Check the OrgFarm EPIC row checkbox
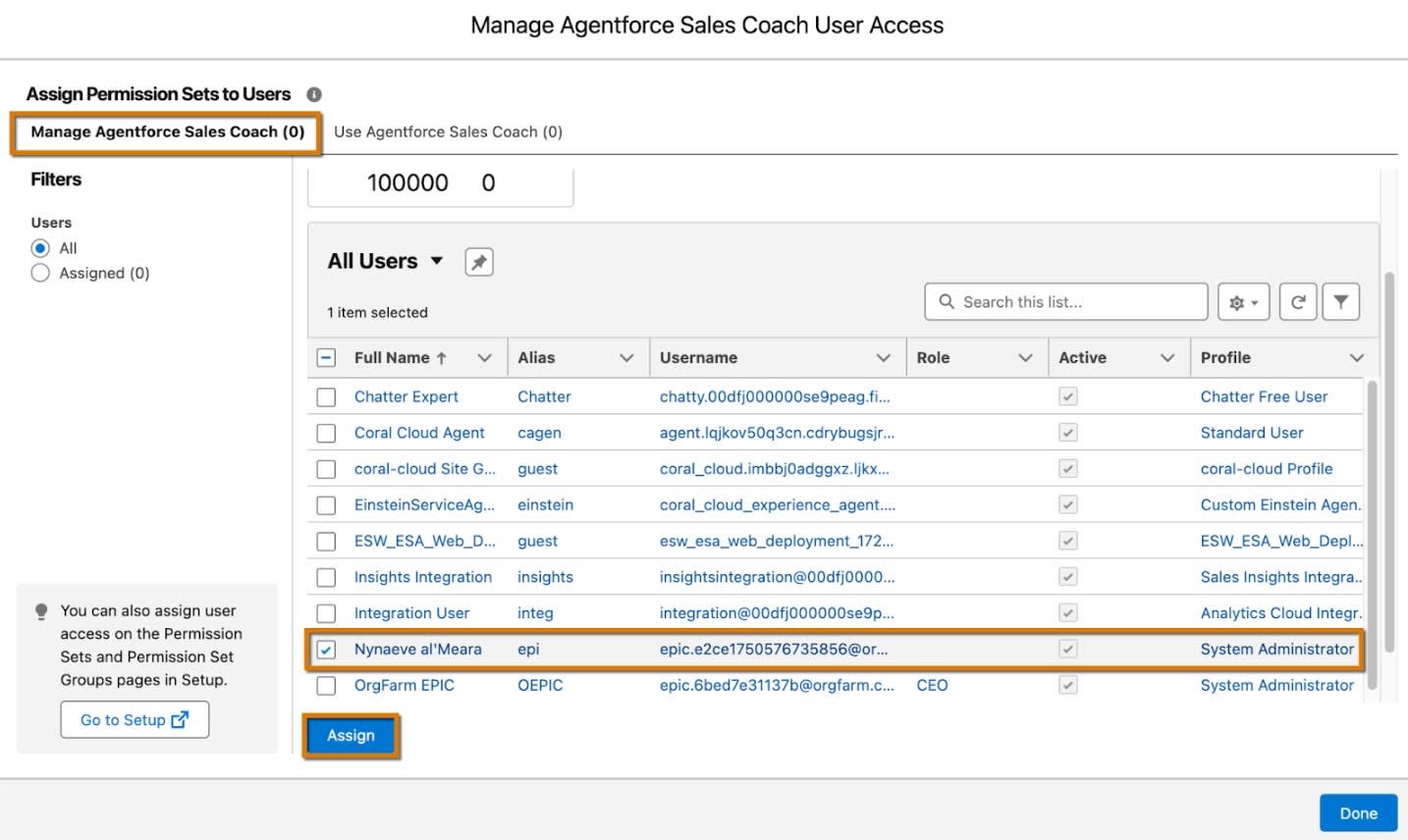This screenshot has height=840, width=1408. click(x=326, y=686)
